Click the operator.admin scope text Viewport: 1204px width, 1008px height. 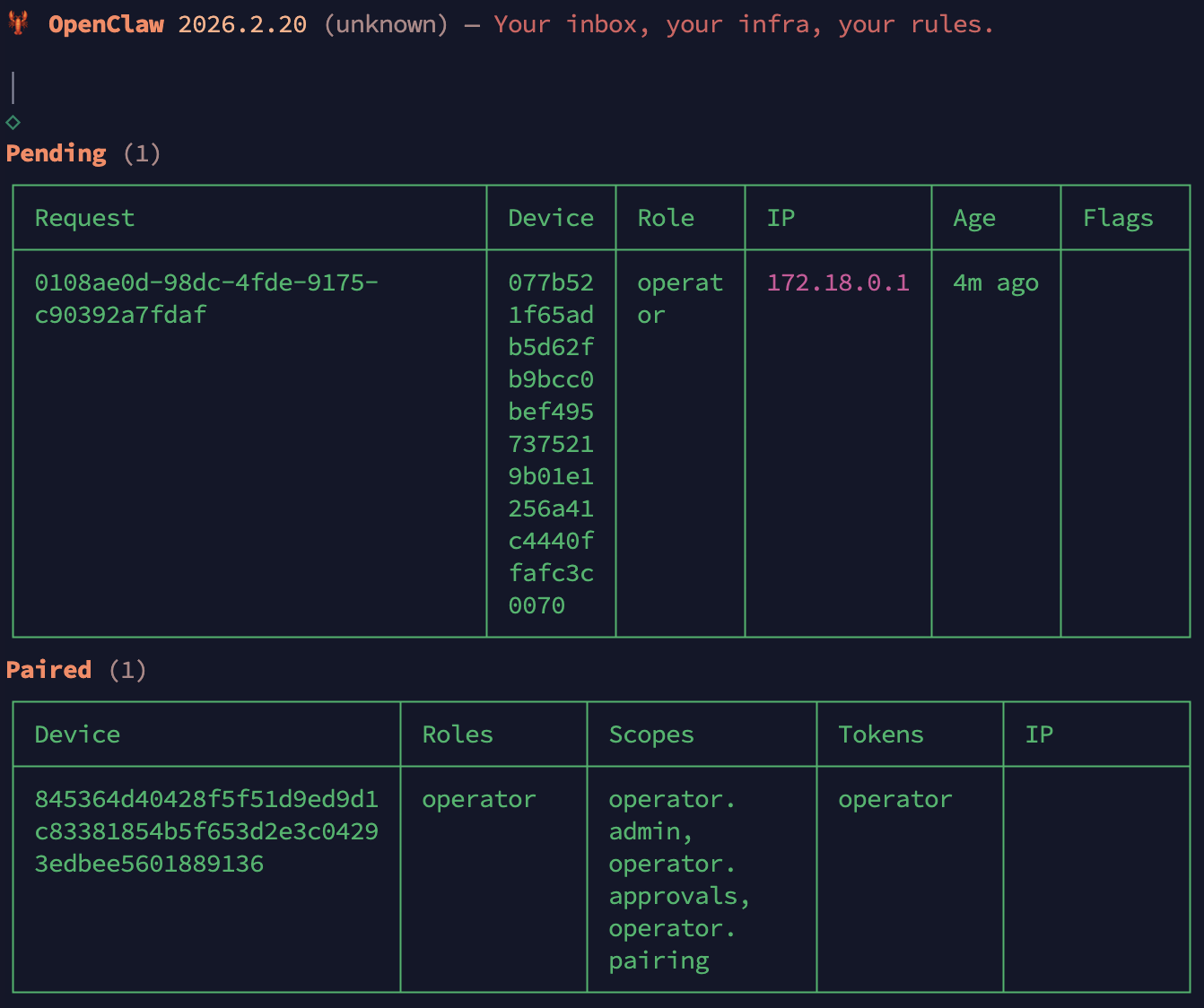(671, 815)
